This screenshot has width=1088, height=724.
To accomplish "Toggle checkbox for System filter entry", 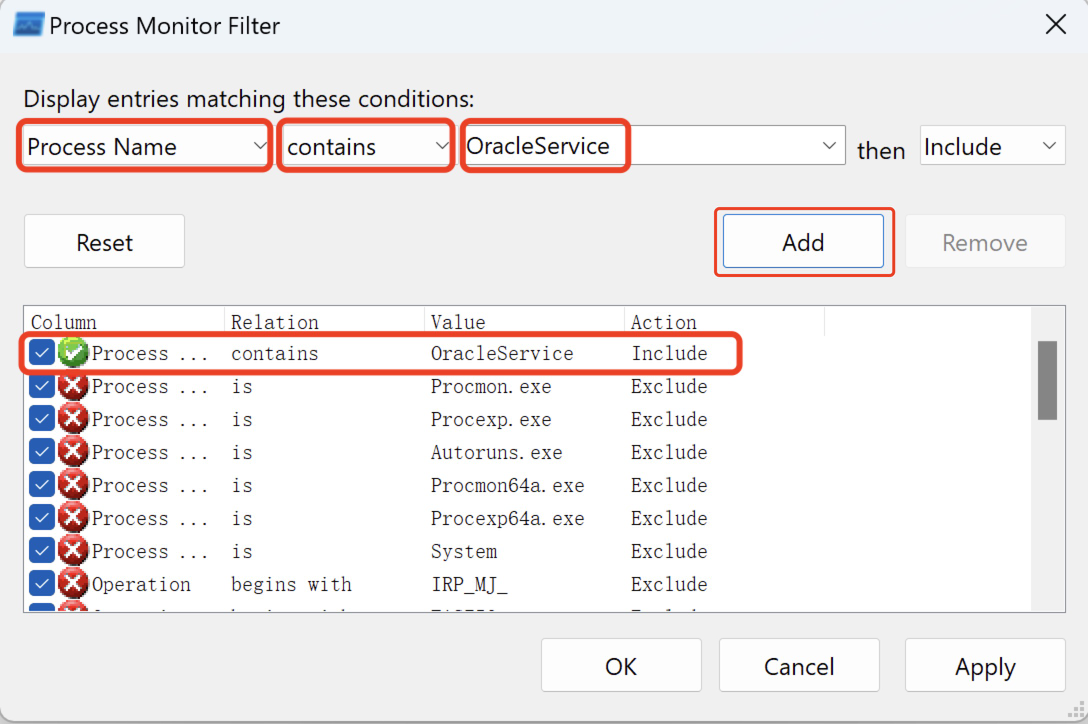I will click(x=42, y=551).
